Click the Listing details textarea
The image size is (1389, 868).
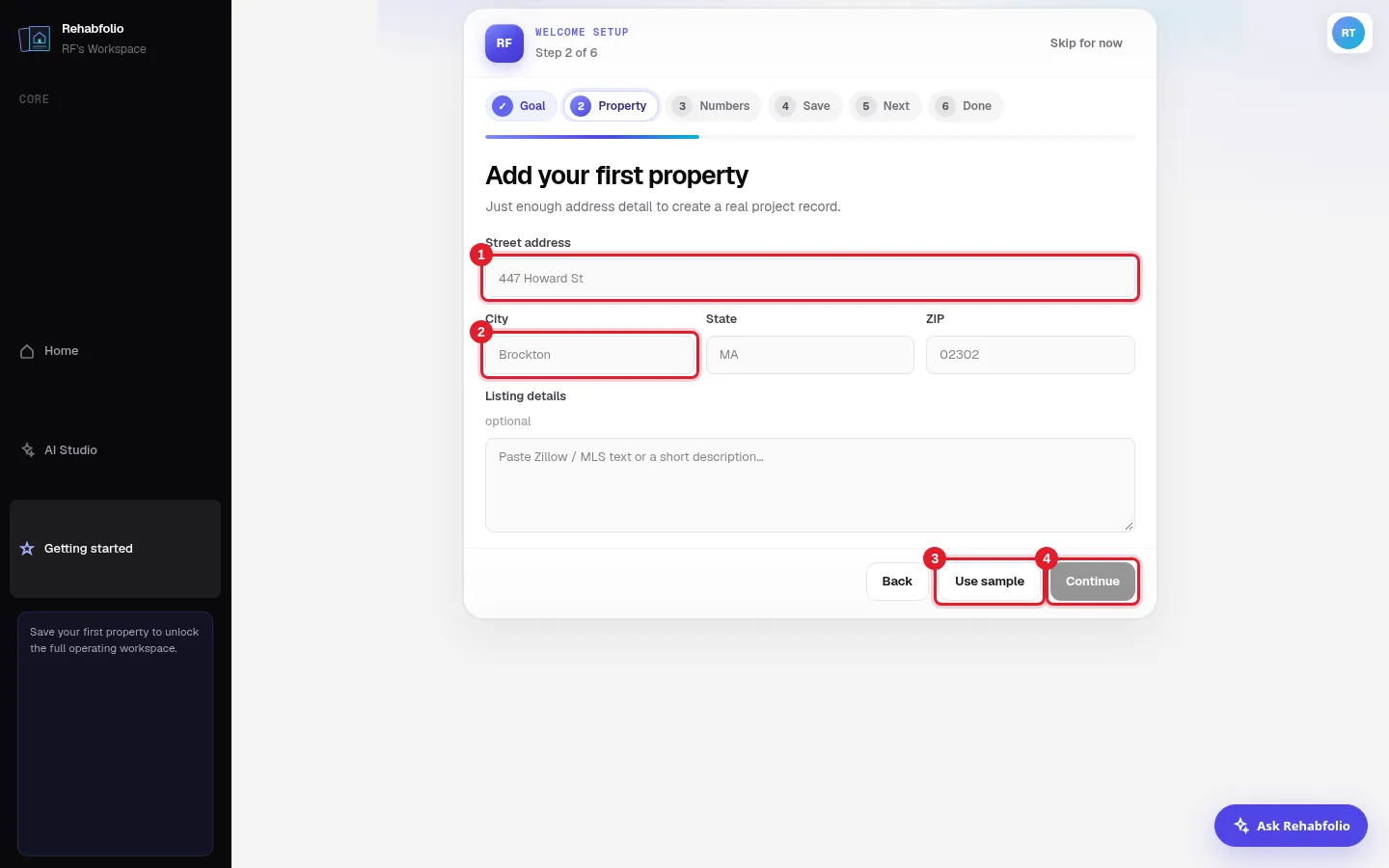point(810,485)
